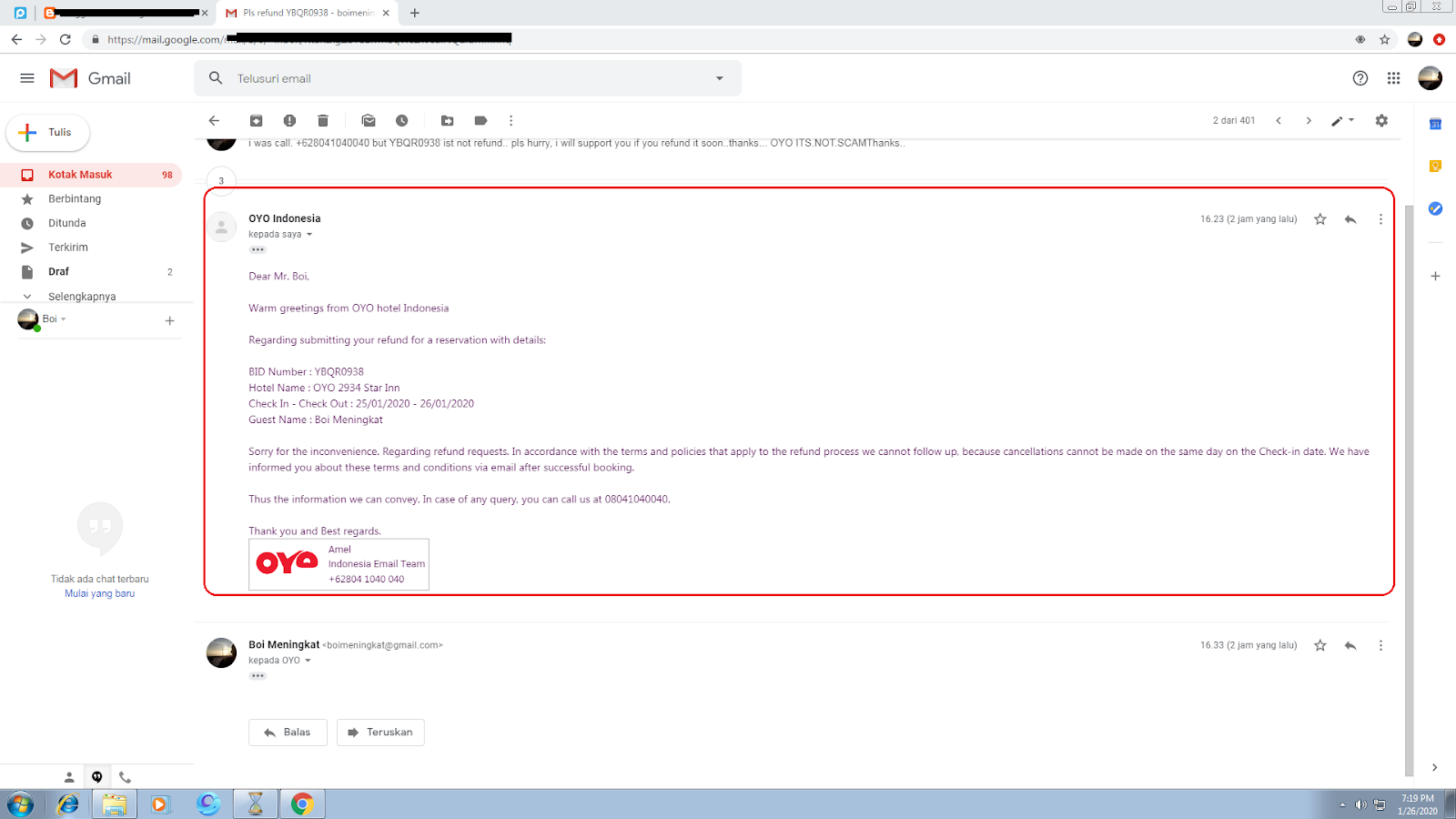Show recipient details under OYO Indonesia

pos(308,235)
